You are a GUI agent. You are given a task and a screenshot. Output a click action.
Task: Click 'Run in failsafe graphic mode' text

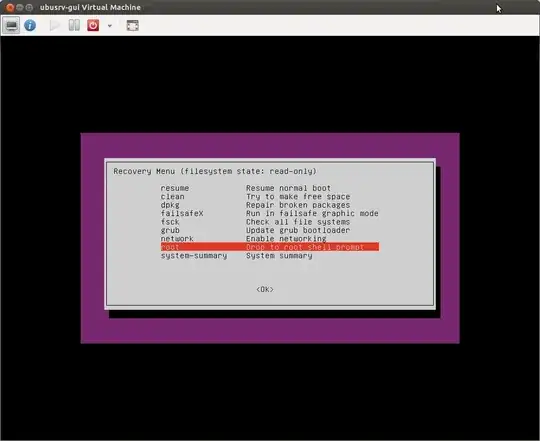(312, 213)
